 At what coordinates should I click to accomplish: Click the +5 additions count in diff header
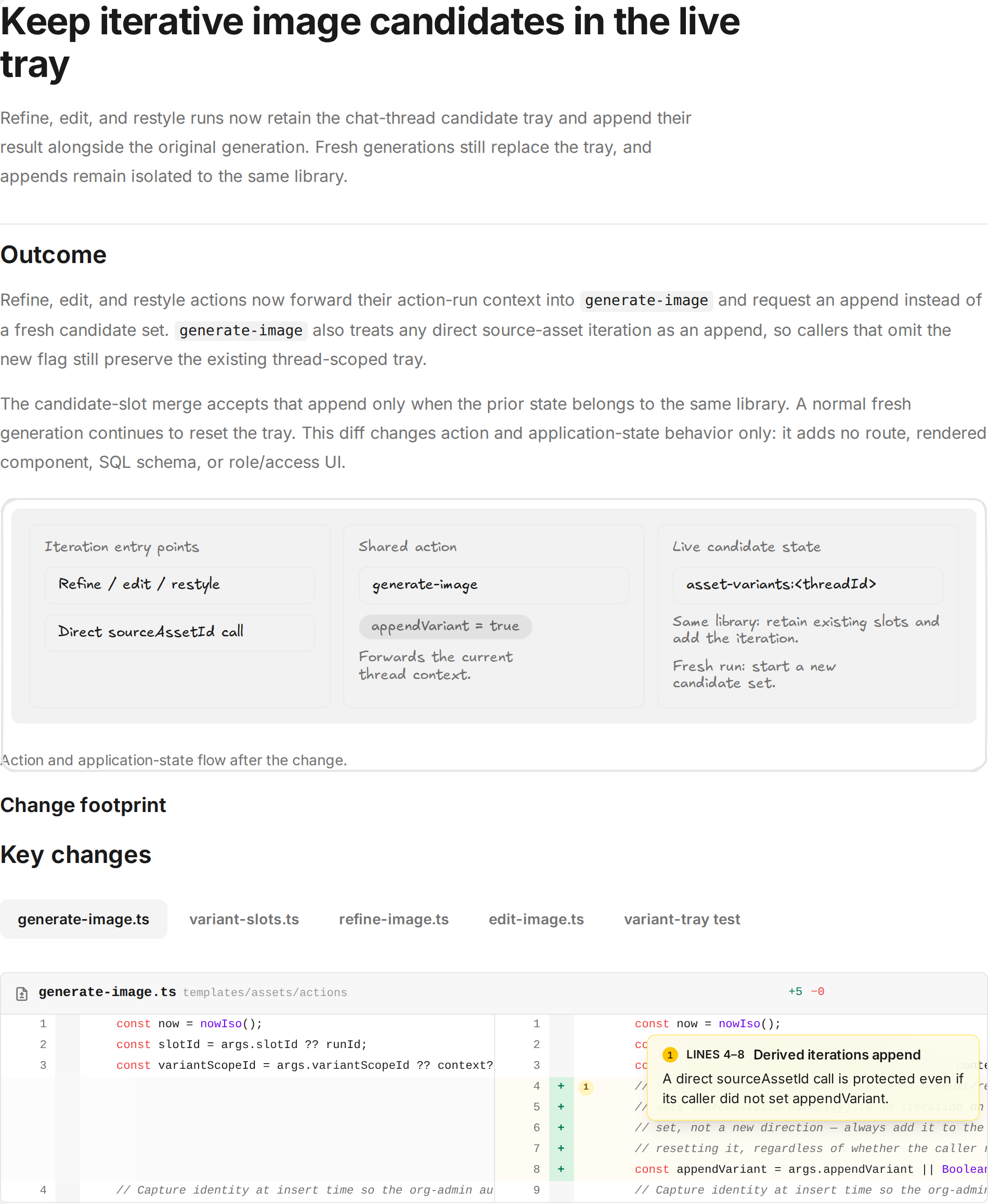795,992
